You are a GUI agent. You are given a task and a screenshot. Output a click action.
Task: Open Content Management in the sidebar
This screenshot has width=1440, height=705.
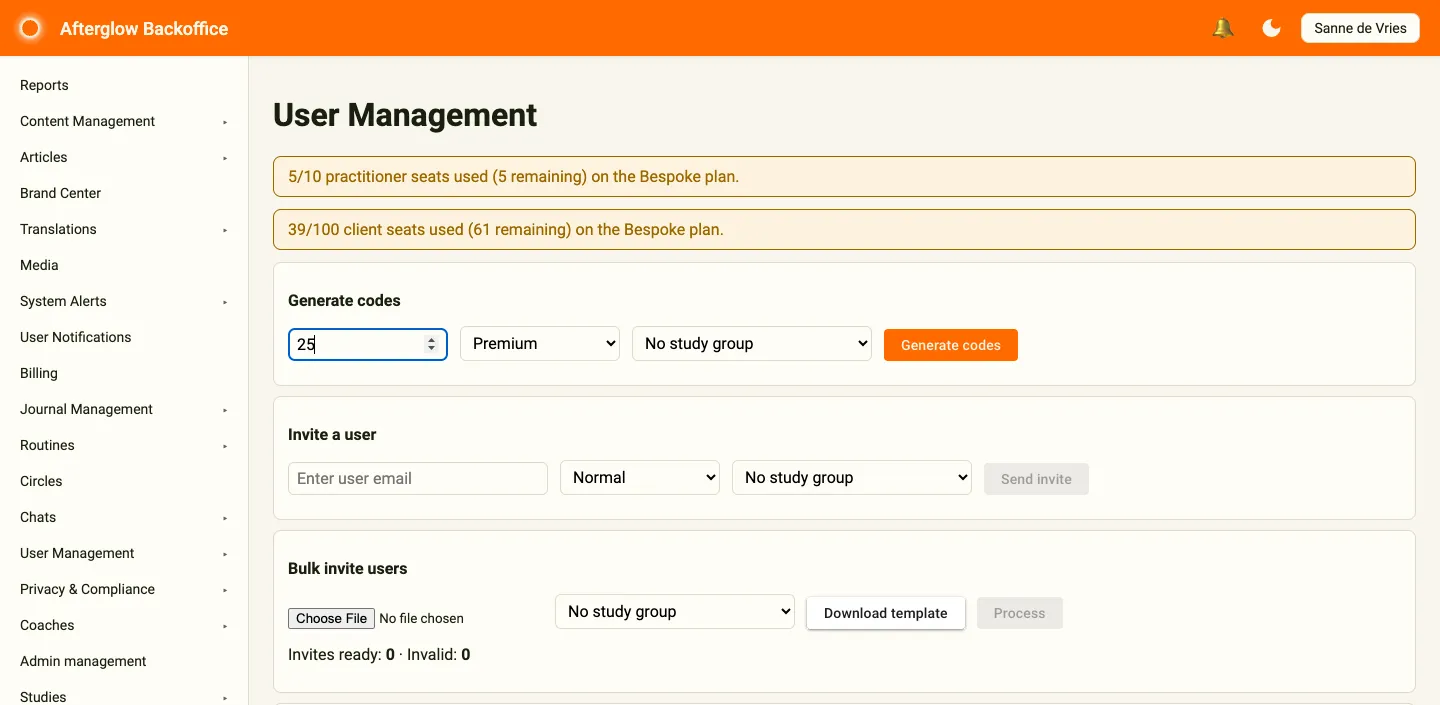87,121
